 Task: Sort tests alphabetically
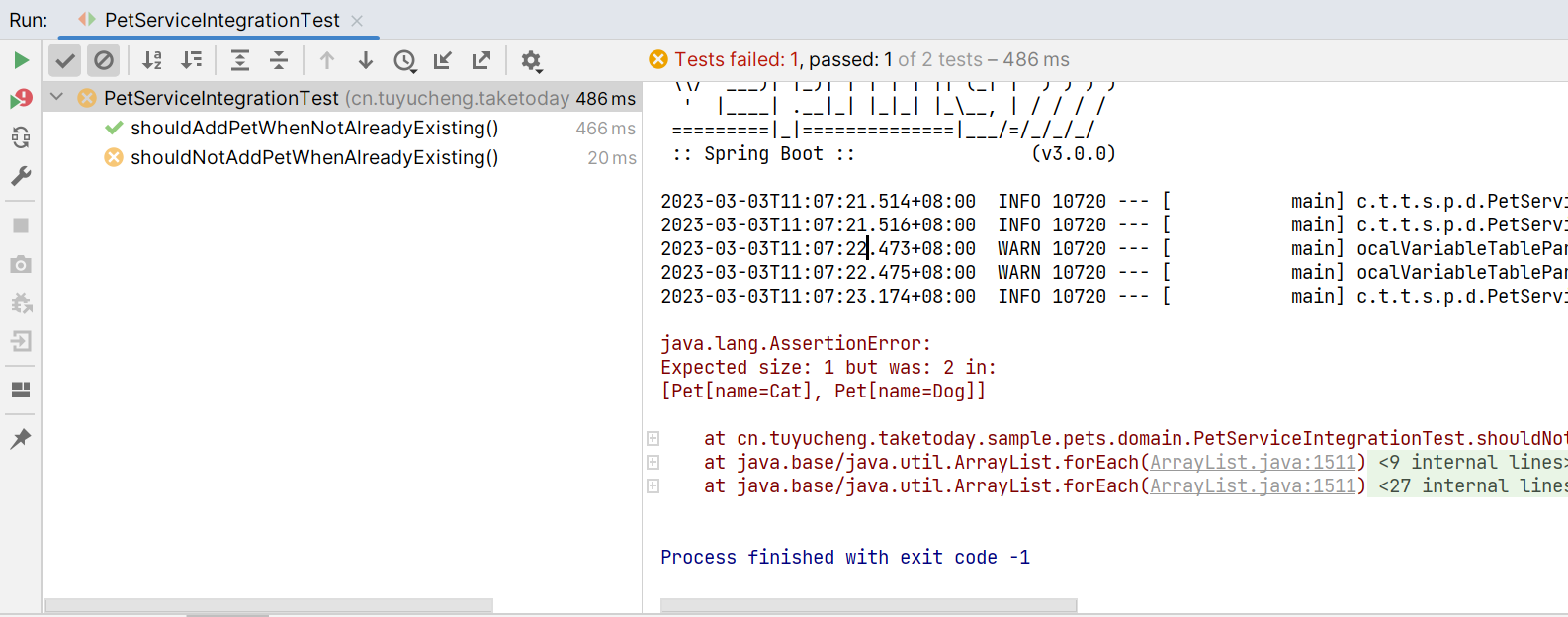pos(152,60)
